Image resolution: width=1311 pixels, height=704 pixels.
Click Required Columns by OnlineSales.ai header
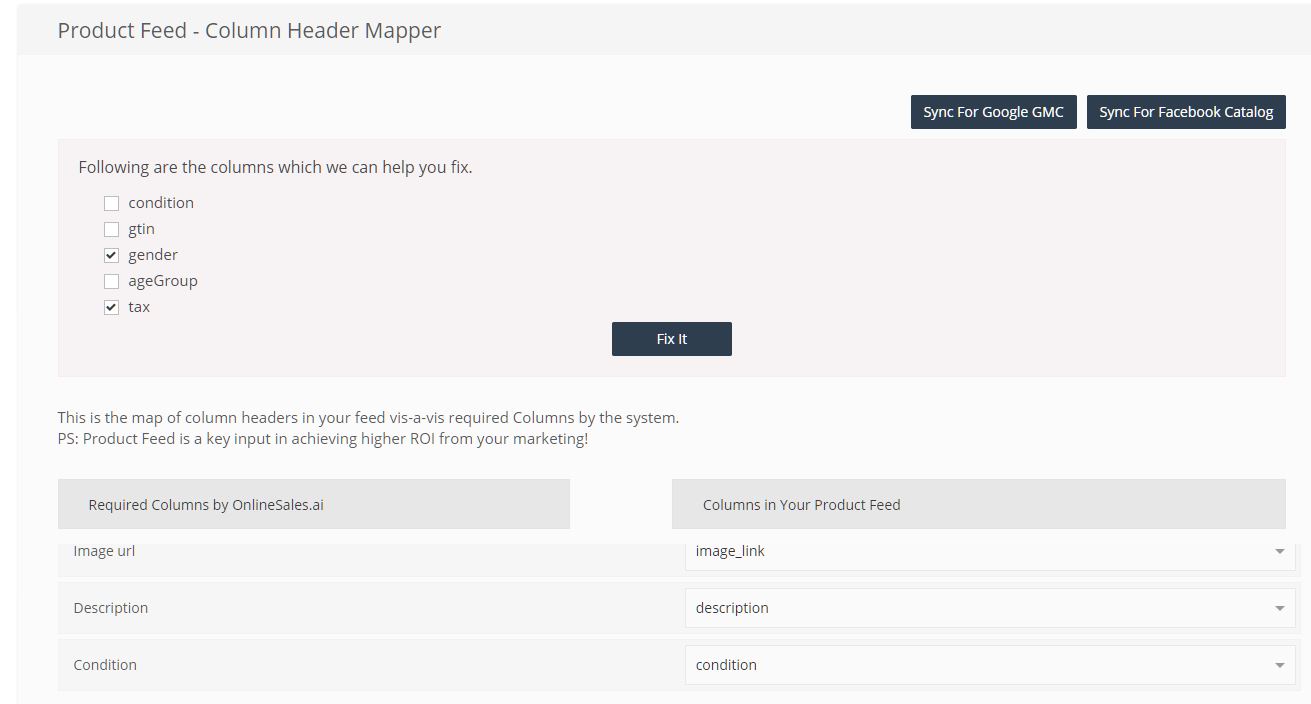[314, 504]
